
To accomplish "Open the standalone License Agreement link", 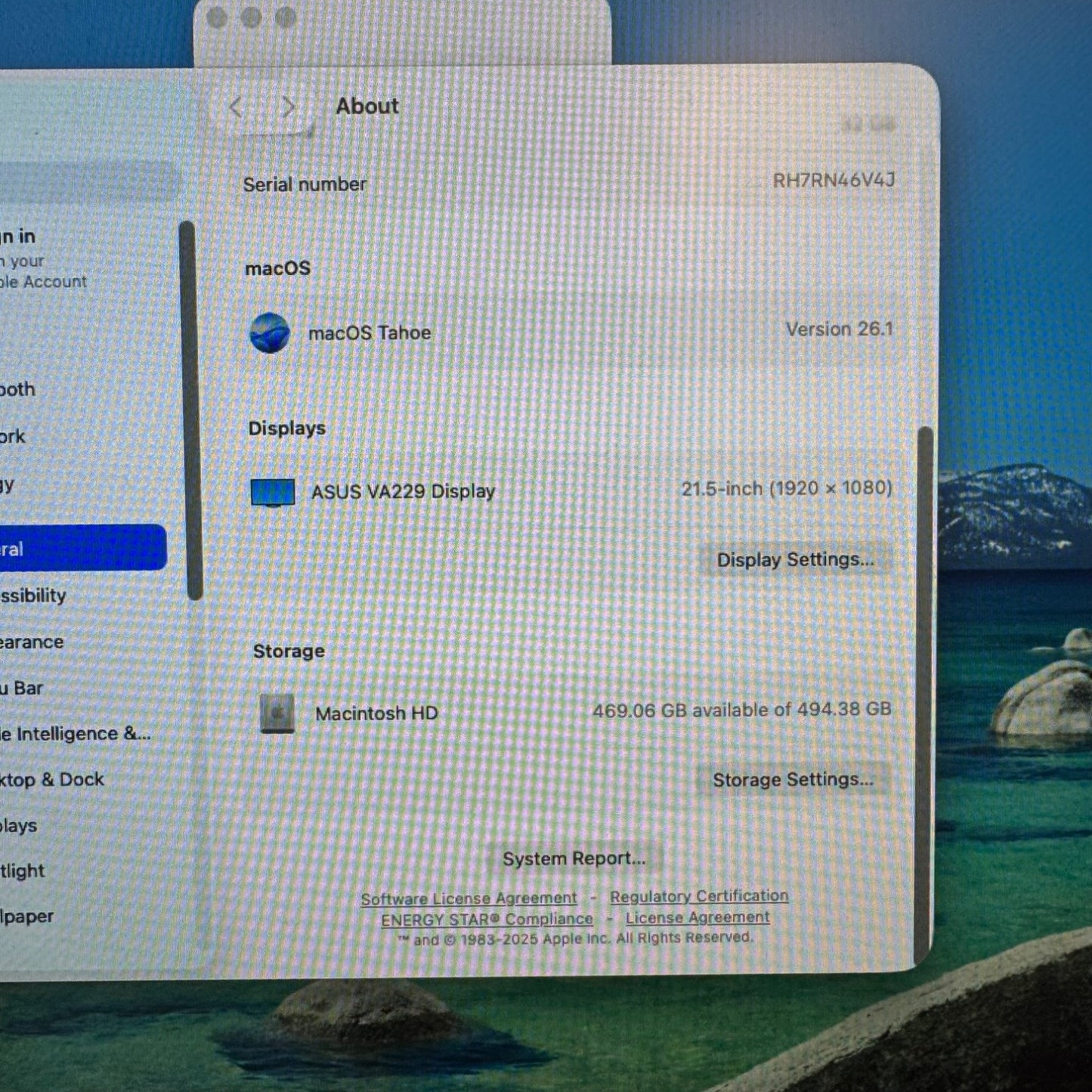I will [x=698, y=917].
